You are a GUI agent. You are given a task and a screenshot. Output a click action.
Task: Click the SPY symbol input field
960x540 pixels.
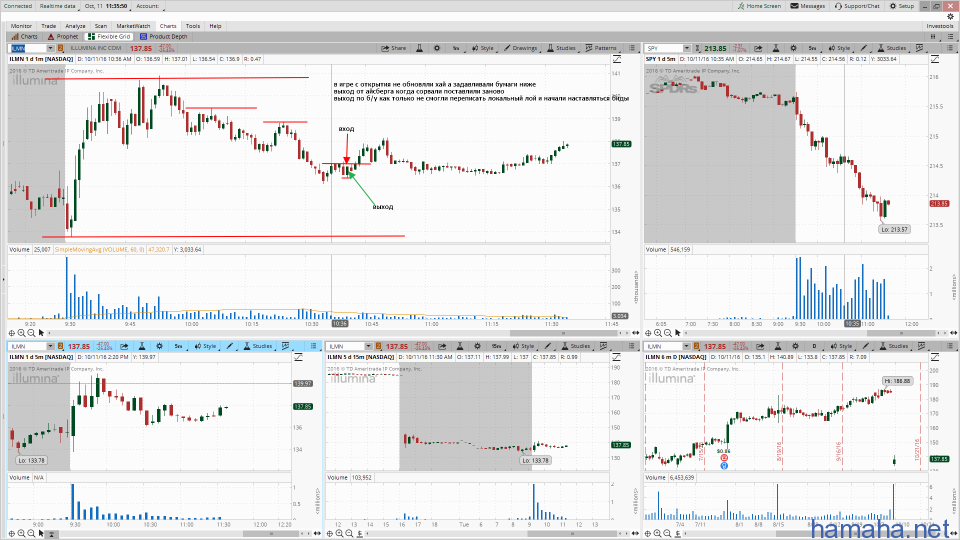pyautogui.click(x=664, y=48)
